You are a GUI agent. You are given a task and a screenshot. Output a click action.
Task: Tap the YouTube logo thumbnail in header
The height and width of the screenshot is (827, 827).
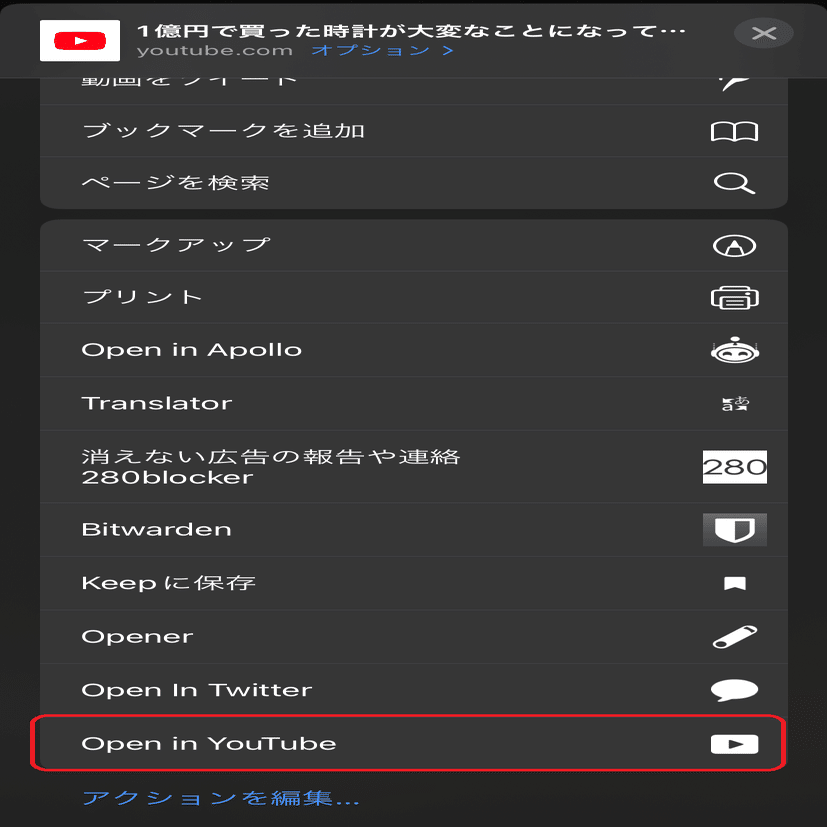tap(80, 41)
